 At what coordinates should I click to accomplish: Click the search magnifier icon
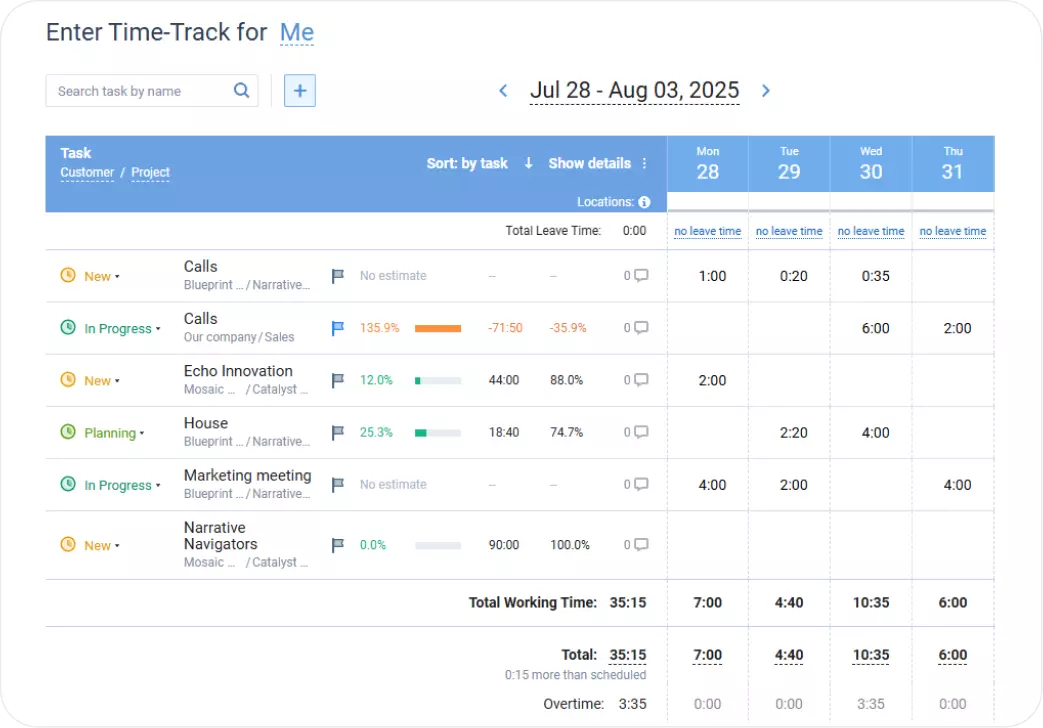pos(241,91)
